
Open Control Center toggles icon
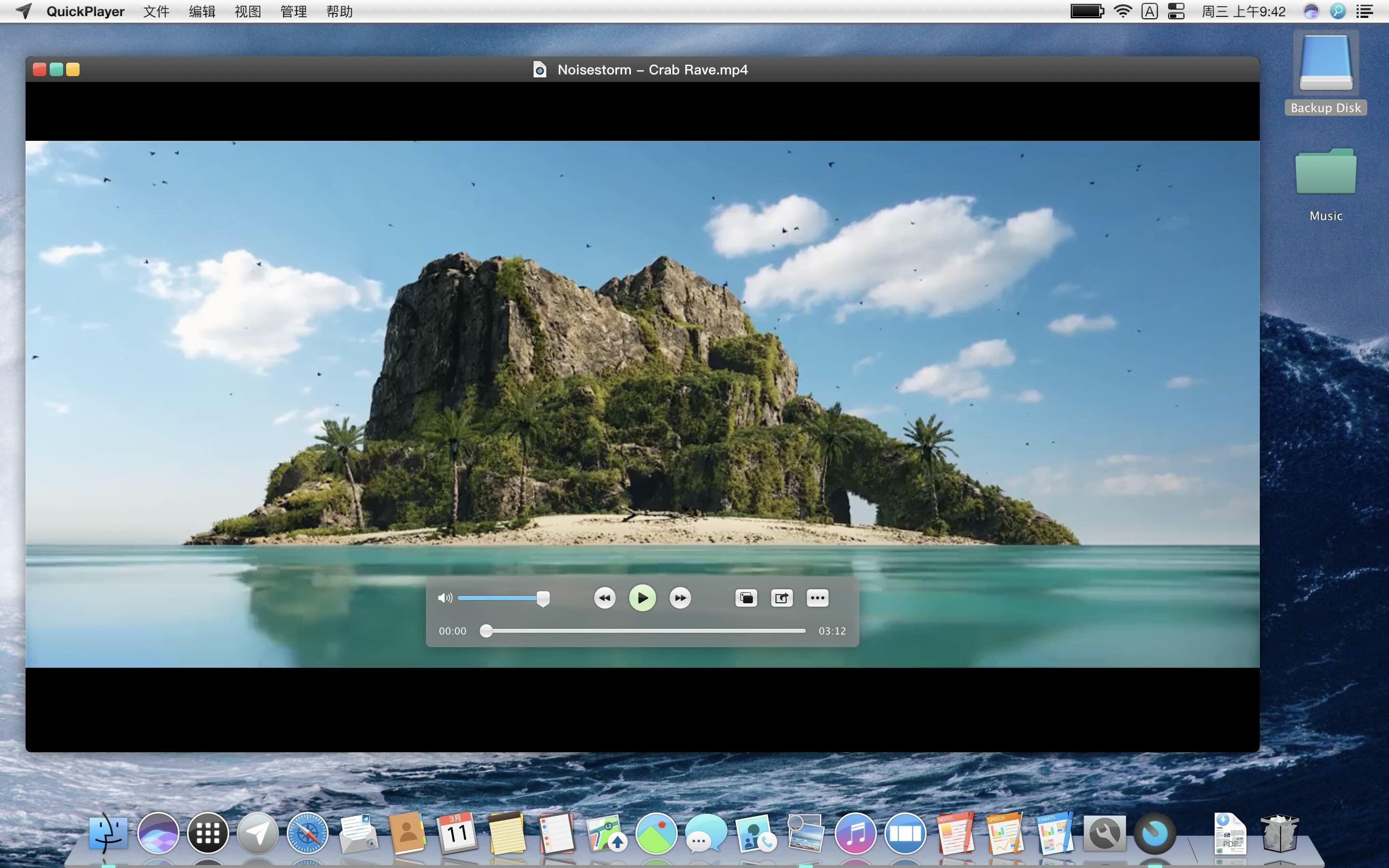(x=1176, y=11)
